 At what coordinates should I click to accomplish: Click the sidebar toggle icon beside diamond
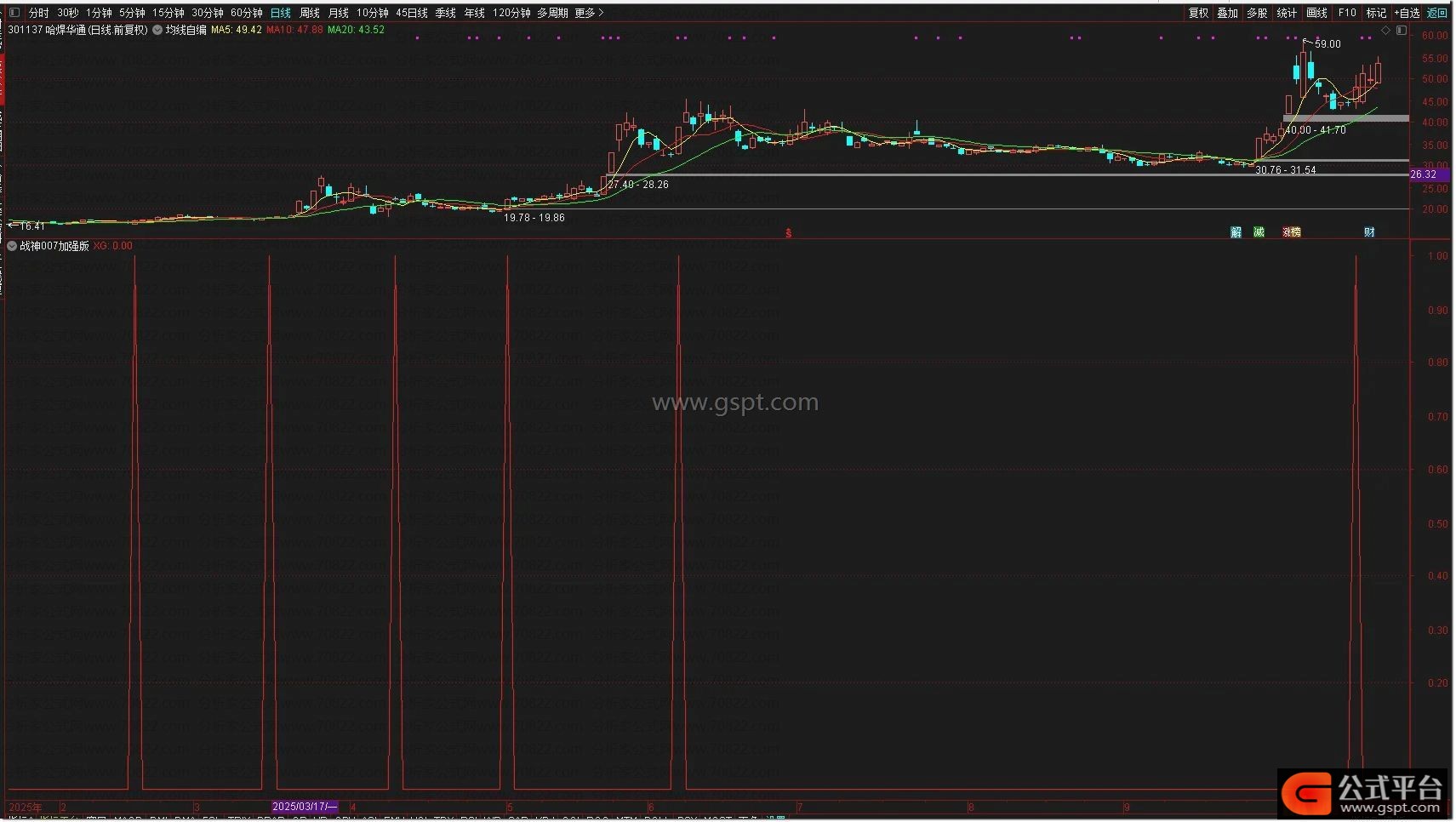coord(1402,31)
